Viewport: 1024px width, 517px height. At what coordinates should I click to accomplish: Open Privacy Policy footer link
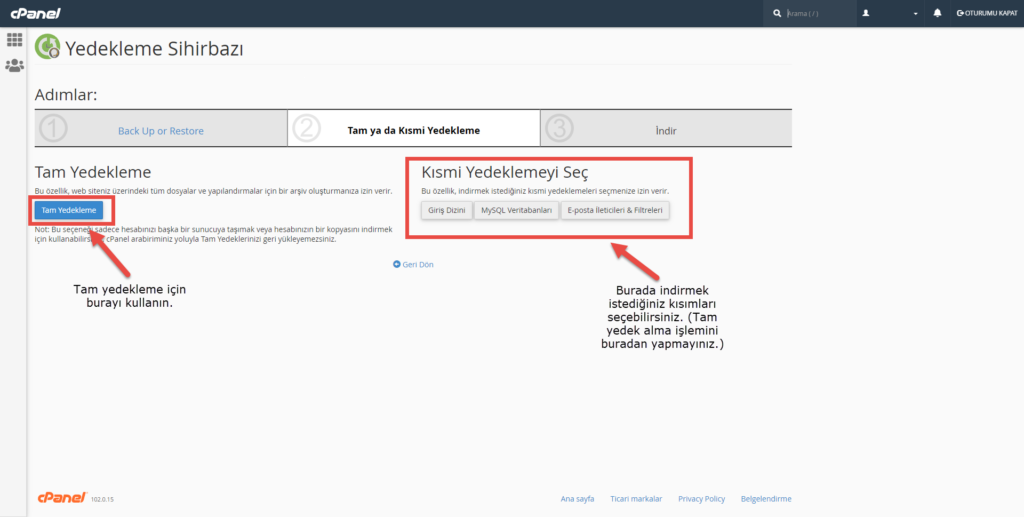(x=701, y=498)
